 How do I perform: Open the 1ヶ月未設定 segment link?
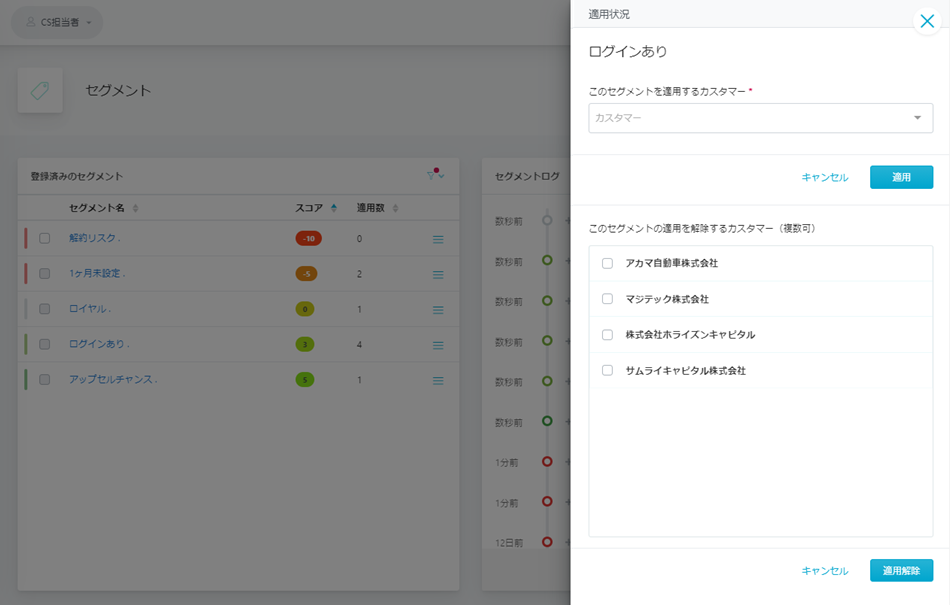tap(95, 273)
